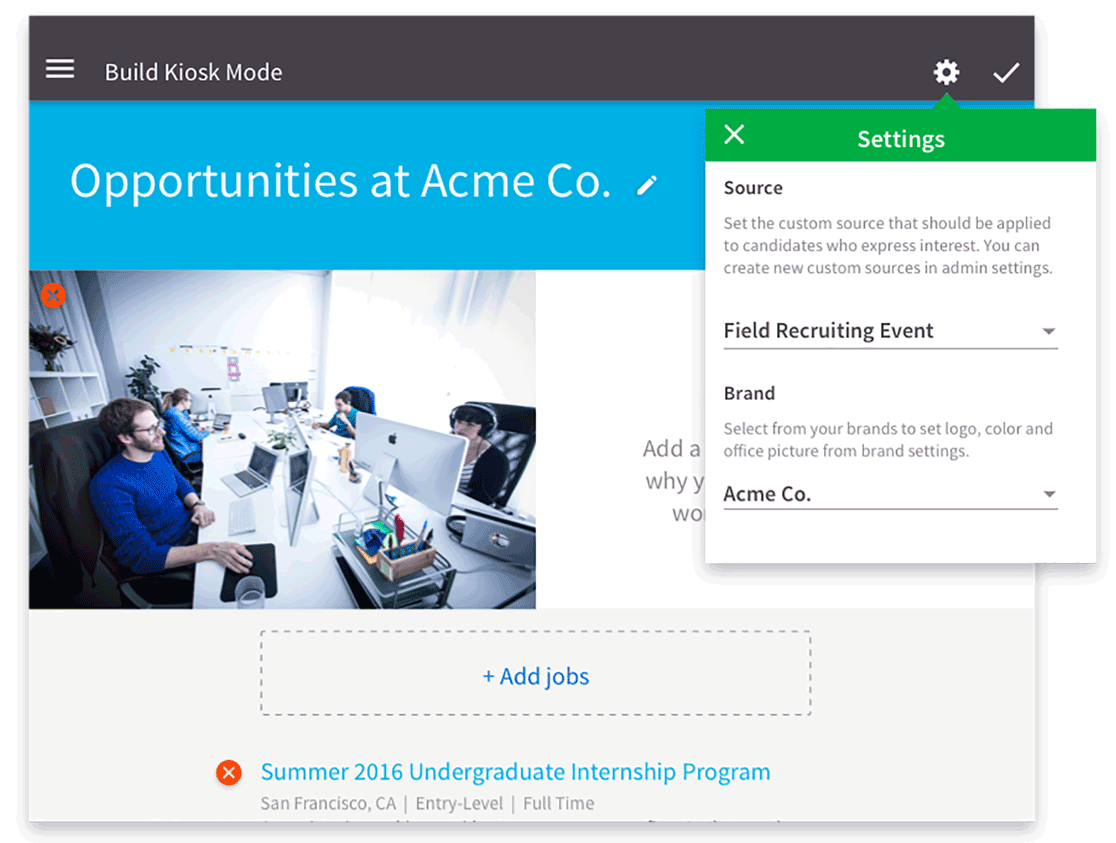Click the Settings panel header title
The width and height of the screenshot is (1116, 843).
point(900,139)
